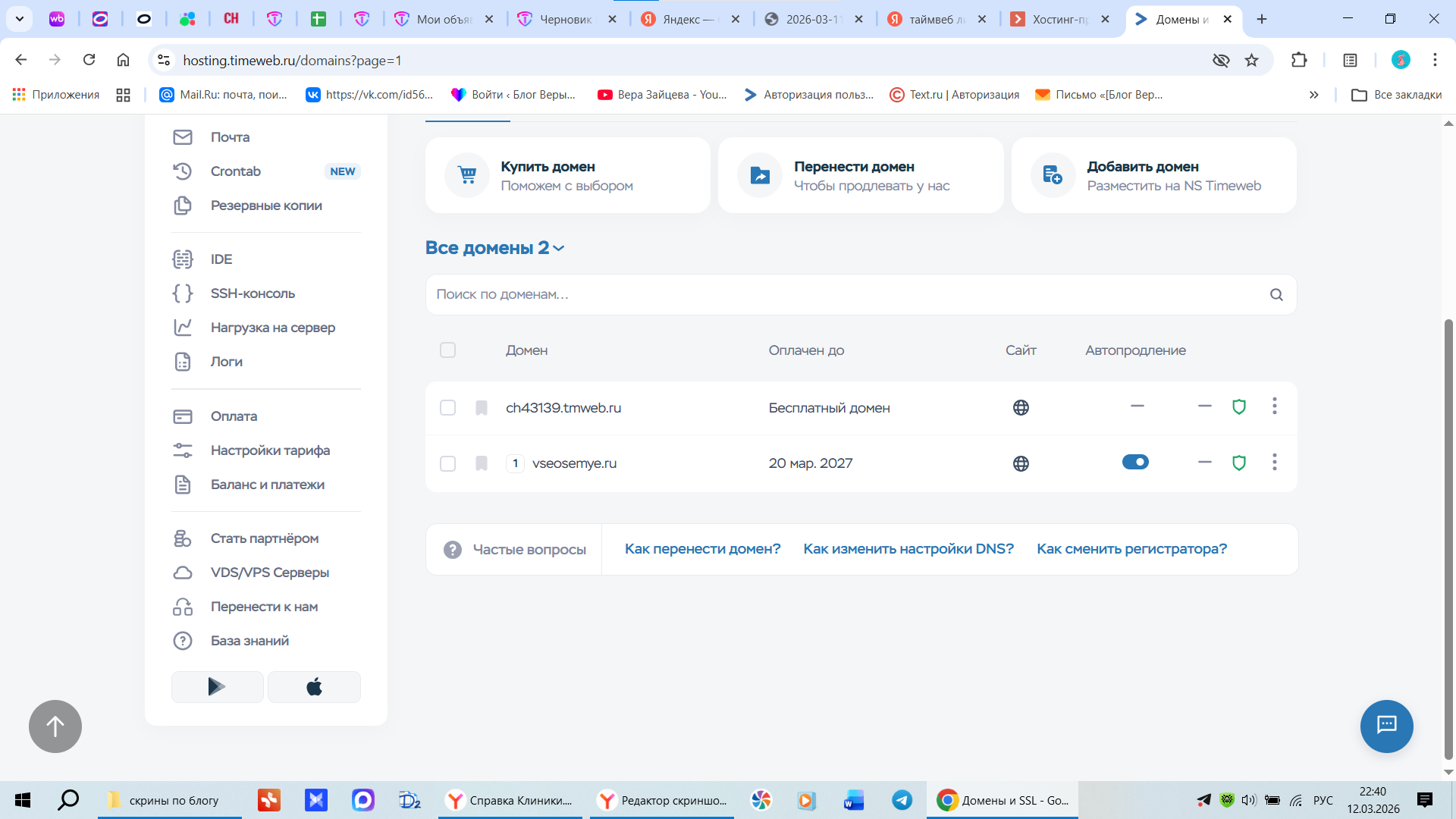Open the Google Play app button

[217, 687]
